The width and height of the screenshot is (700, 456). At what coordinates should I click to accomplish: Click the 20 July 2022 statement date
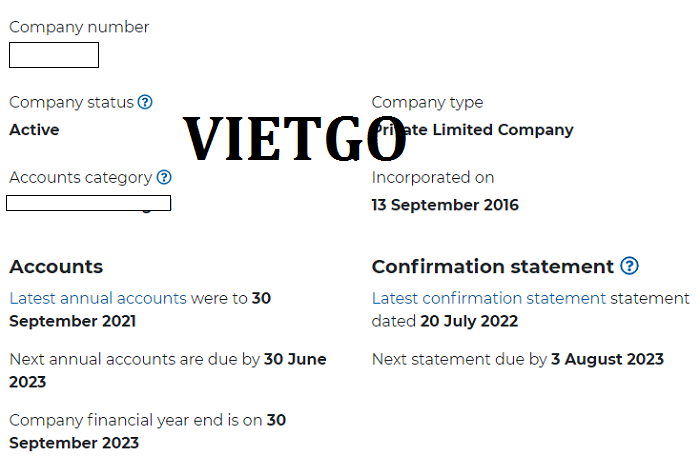469,321
